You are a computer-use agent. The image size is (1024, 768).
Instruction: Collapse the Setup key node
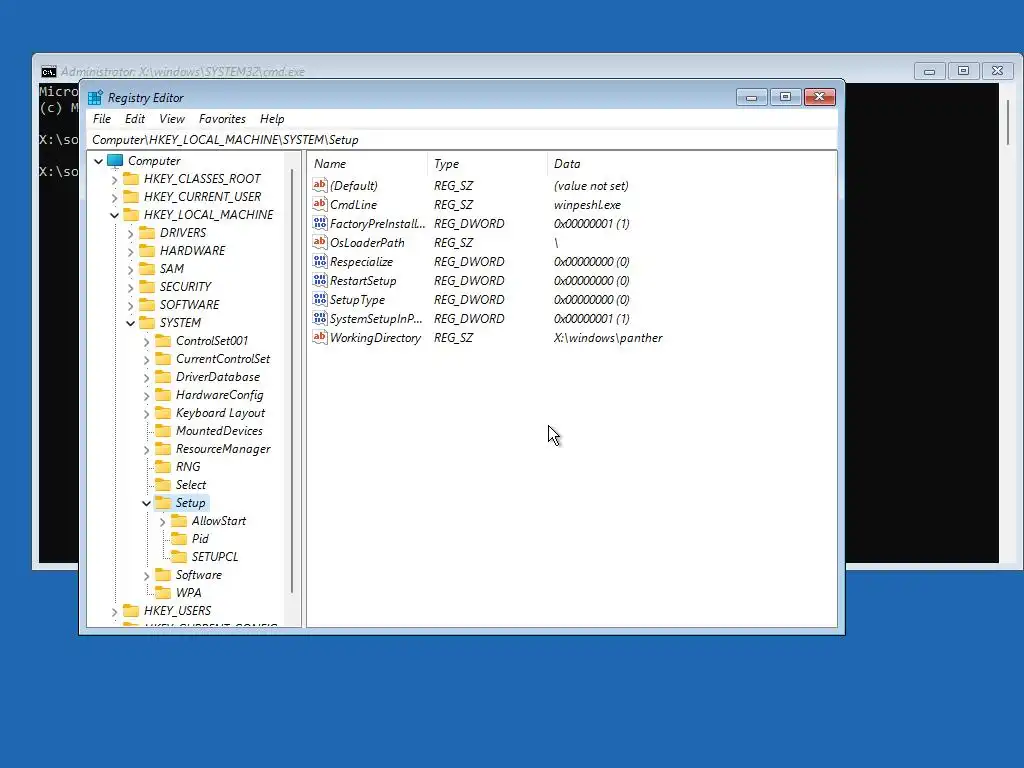coord(146,504)
